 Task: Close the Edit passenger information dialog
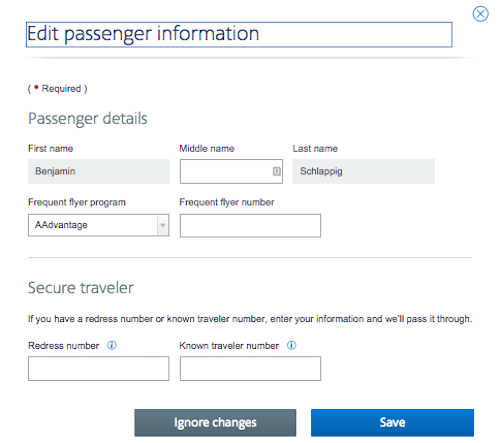pos(480,14)
